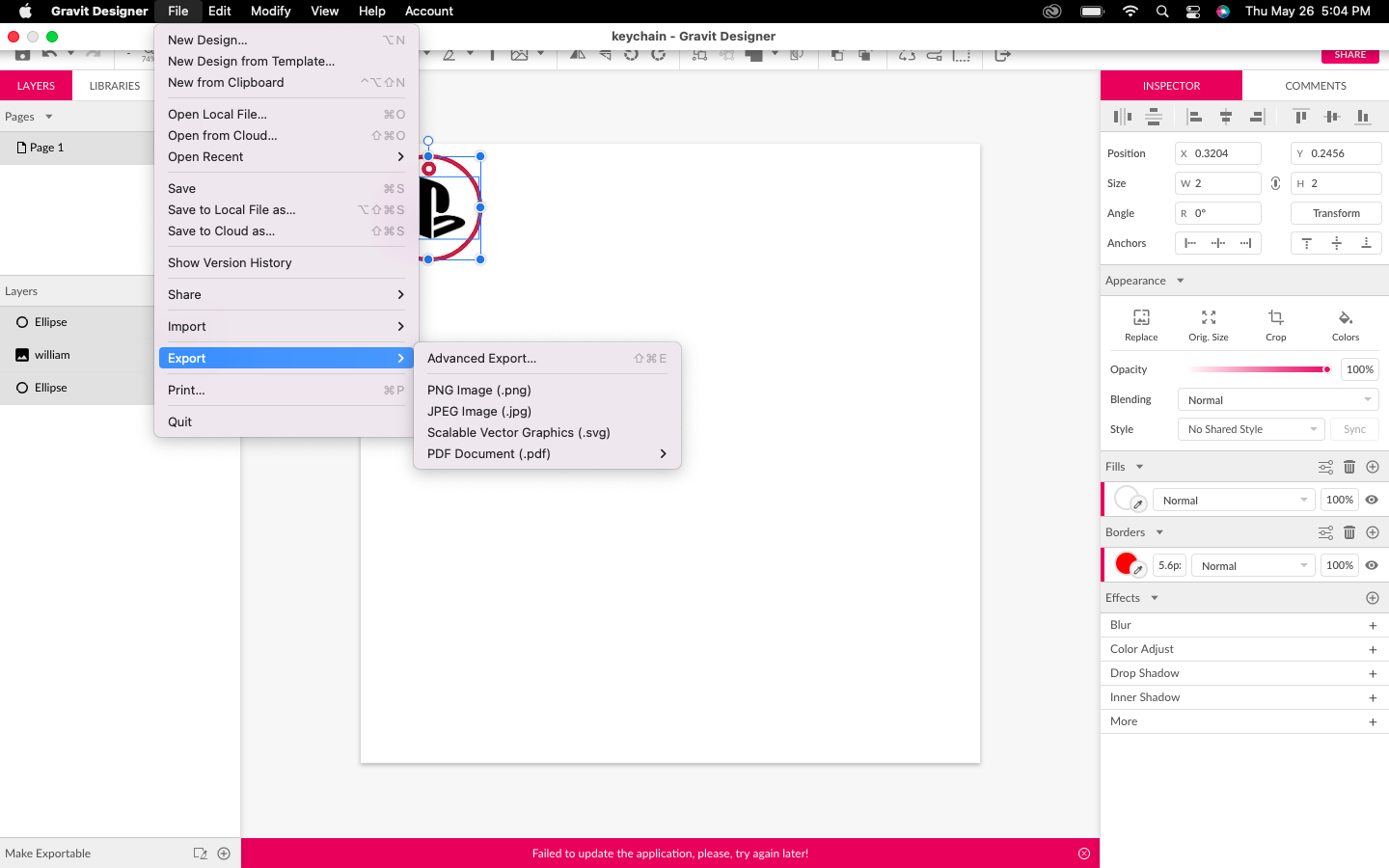This screenshot has width=1389, height=868.
Task: Open the Style dropdown showing No Shared Style
Action: coord(1251,429)
